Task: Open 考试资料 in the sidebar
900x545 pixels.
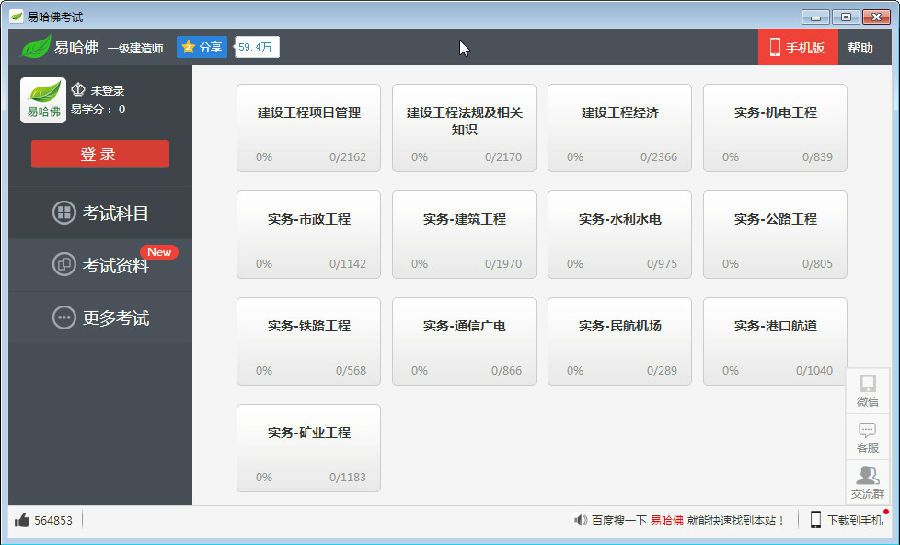Action: 100,265
